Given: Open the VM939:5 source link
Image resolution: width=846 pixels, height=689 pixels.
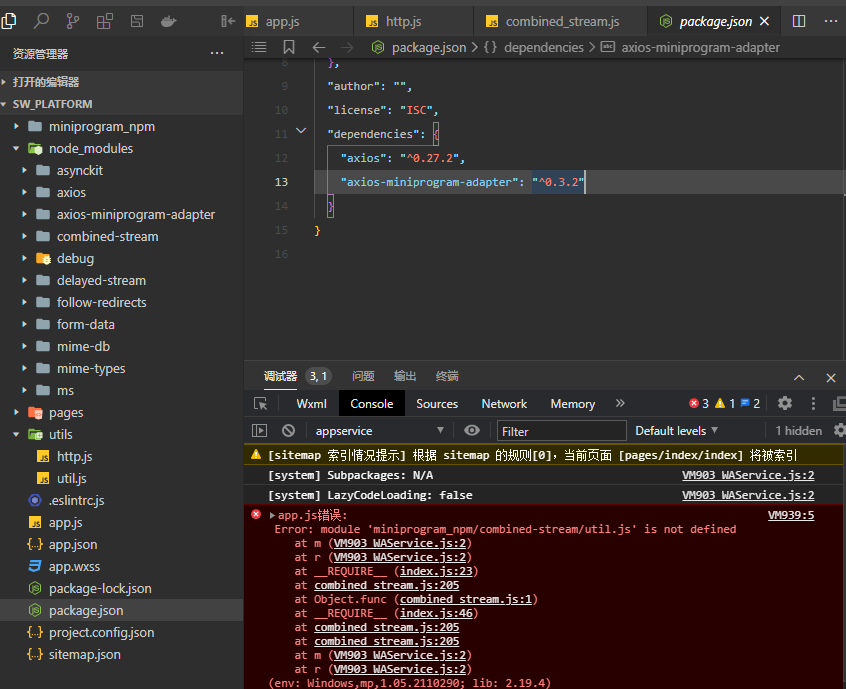Looking at the screenshot, I should pos(790,515).
